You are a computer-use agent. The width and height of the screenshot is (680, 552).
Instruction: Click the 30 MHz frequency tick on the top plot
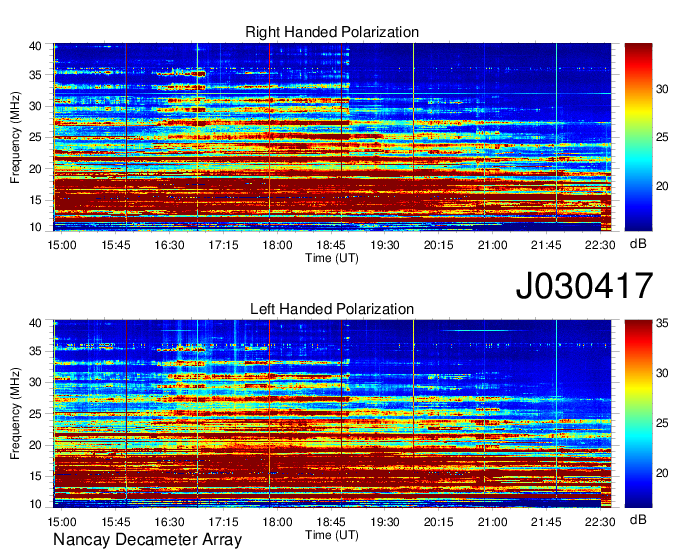coord(35,106)
